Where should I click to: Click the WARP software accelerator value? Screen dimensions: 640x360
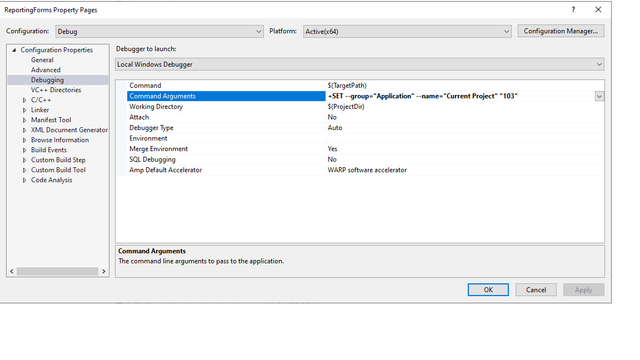coord(367,170)
